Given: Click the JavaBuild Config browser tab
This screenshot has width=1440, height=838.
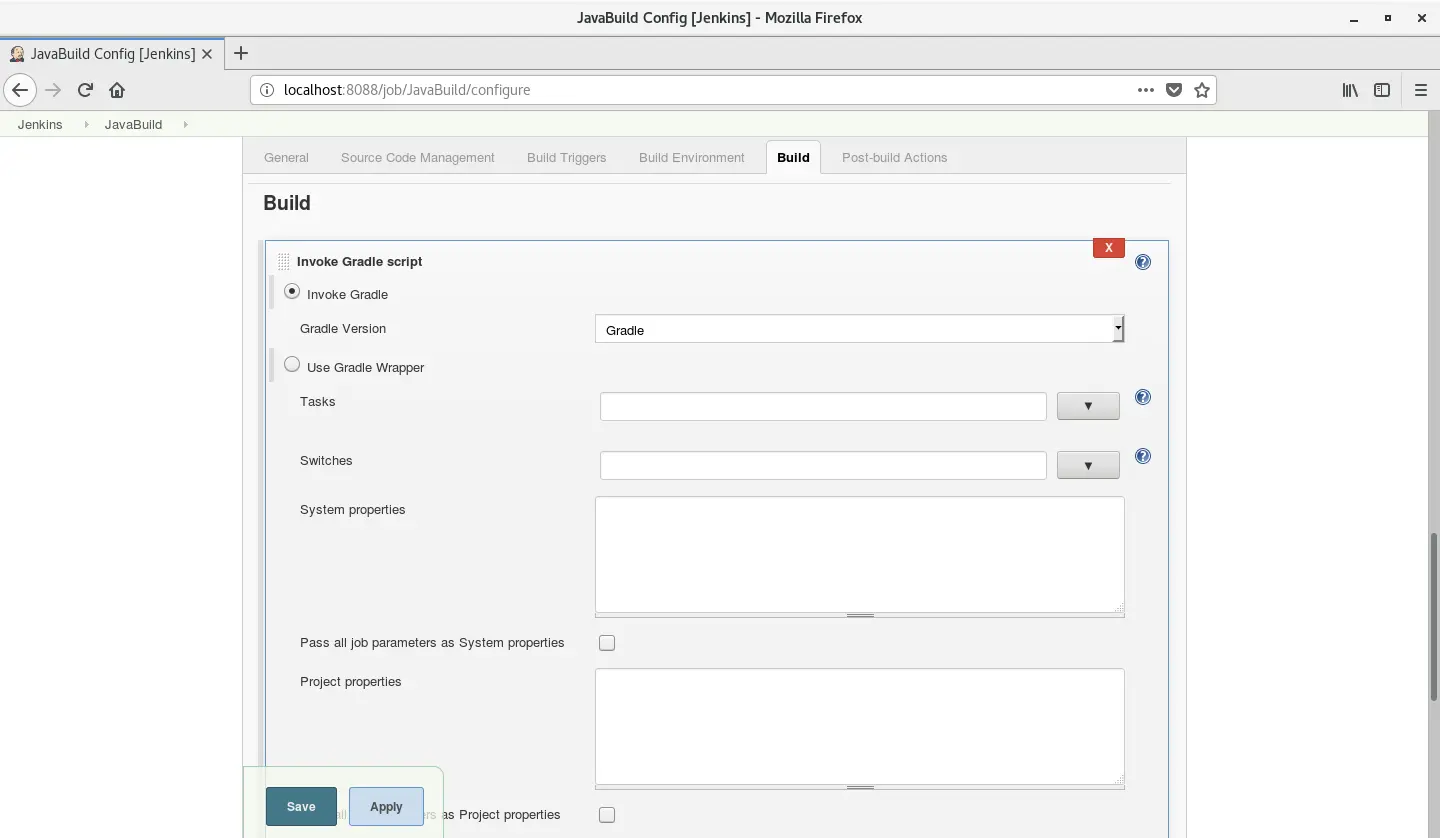Looking at the screenshot, I should point(110,54).
